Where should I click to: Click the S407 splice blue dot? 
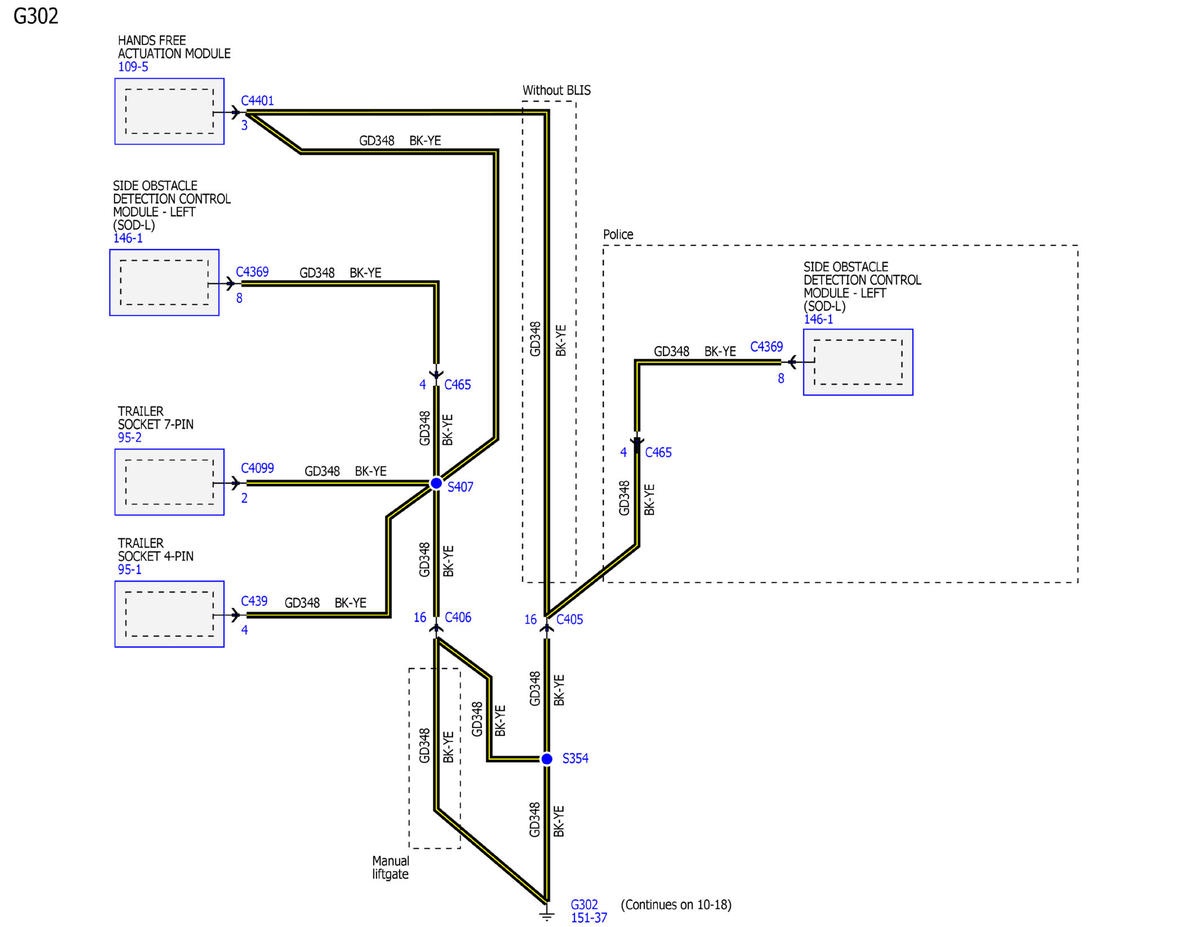(436, 483)
